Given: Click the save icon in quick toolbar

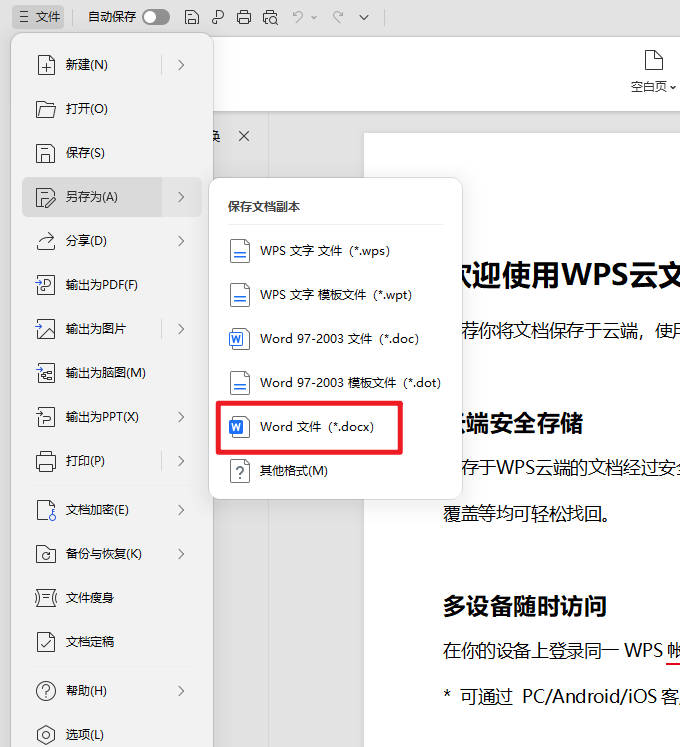Looking at the screenshot, I should point(192,18).
